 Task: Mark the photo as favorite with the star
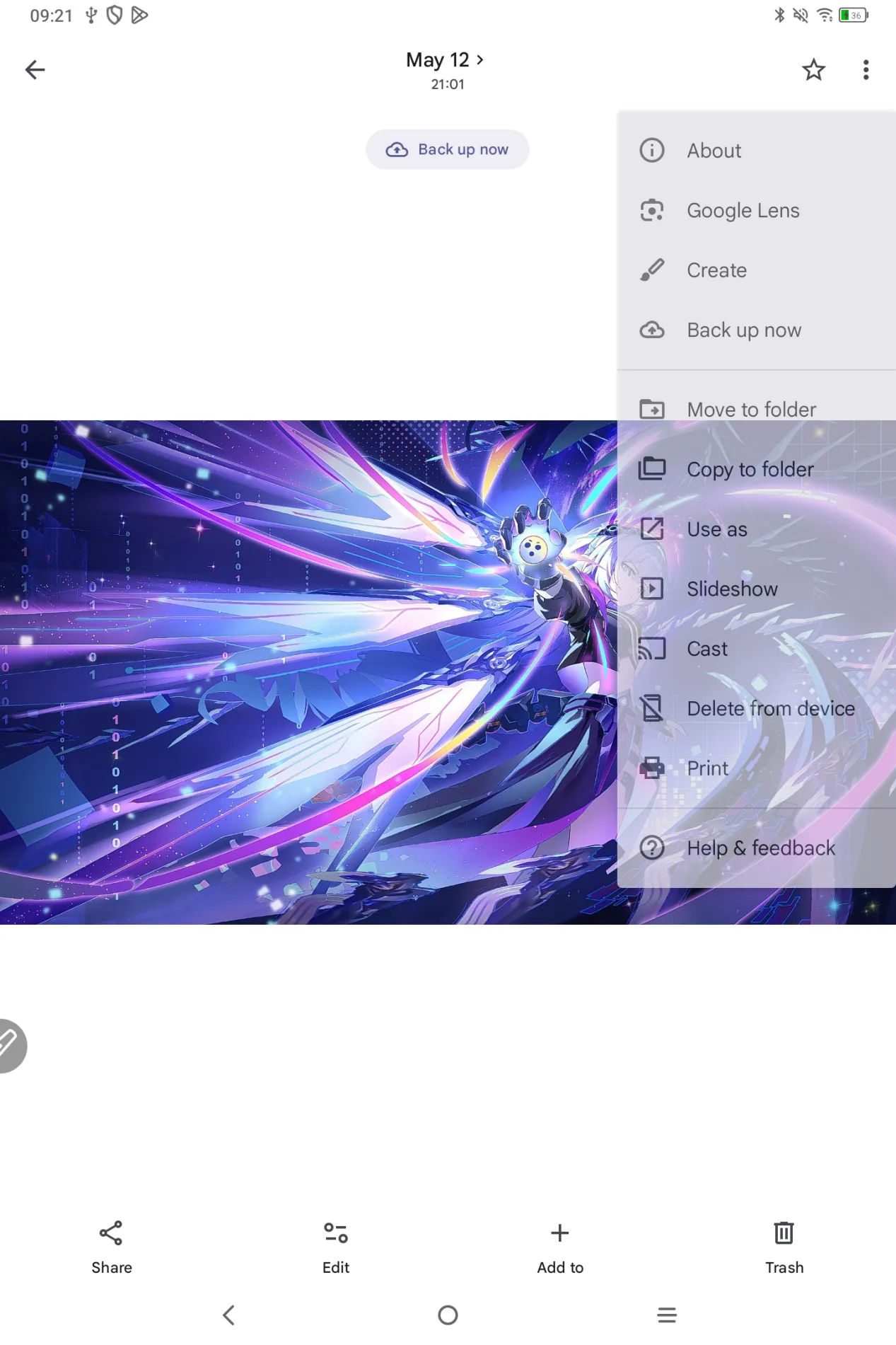[x=813, y=69]
